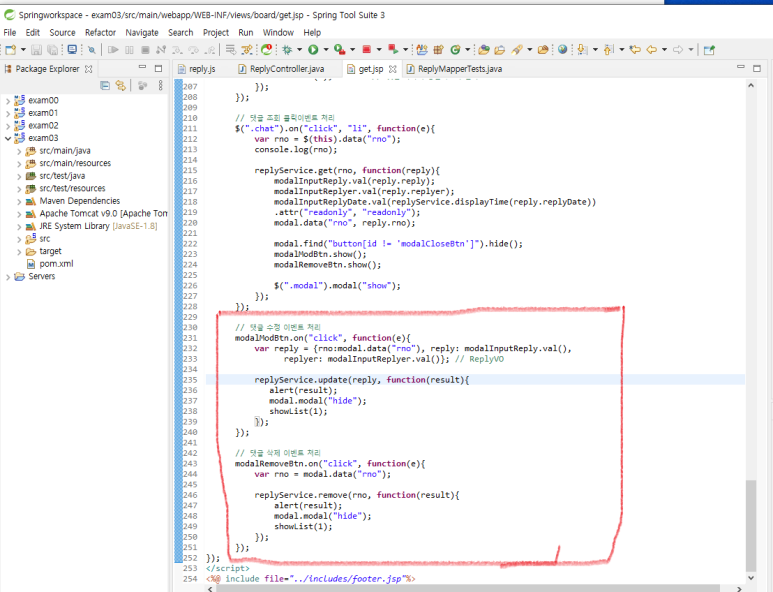Open dropdown next to New Java Class icon
773x592 pixels.
click(467, 49)
